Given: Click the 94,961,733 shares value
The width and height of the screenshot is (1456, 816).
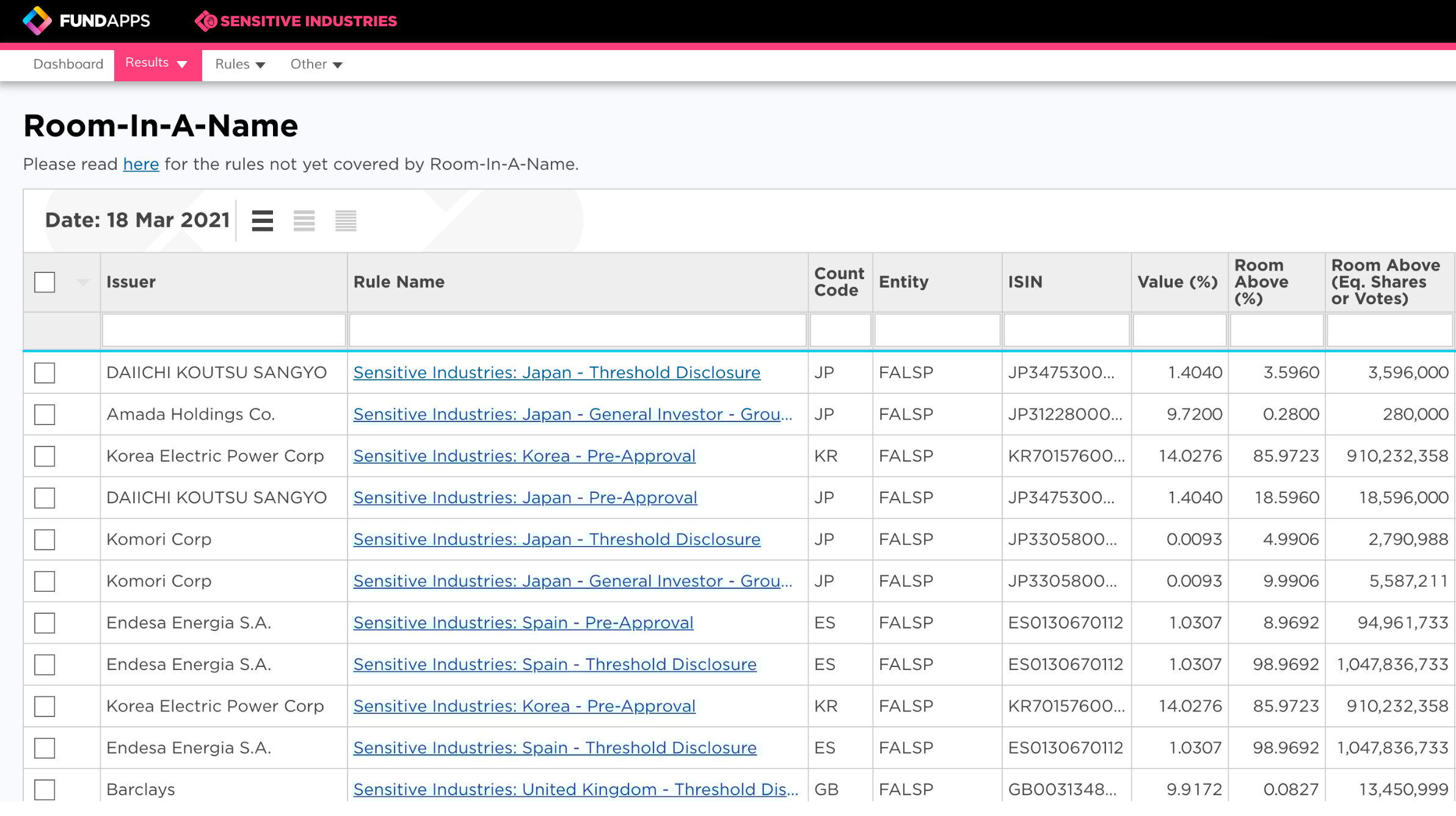Looking at the screenshot, I should (1403, 623).
